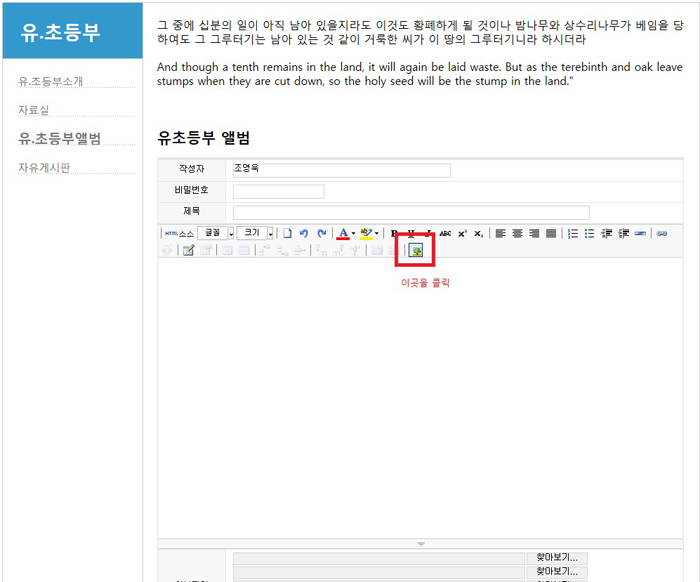Open 자유게시판 sidebar menu
700x582 pixels.
point(44,167)
